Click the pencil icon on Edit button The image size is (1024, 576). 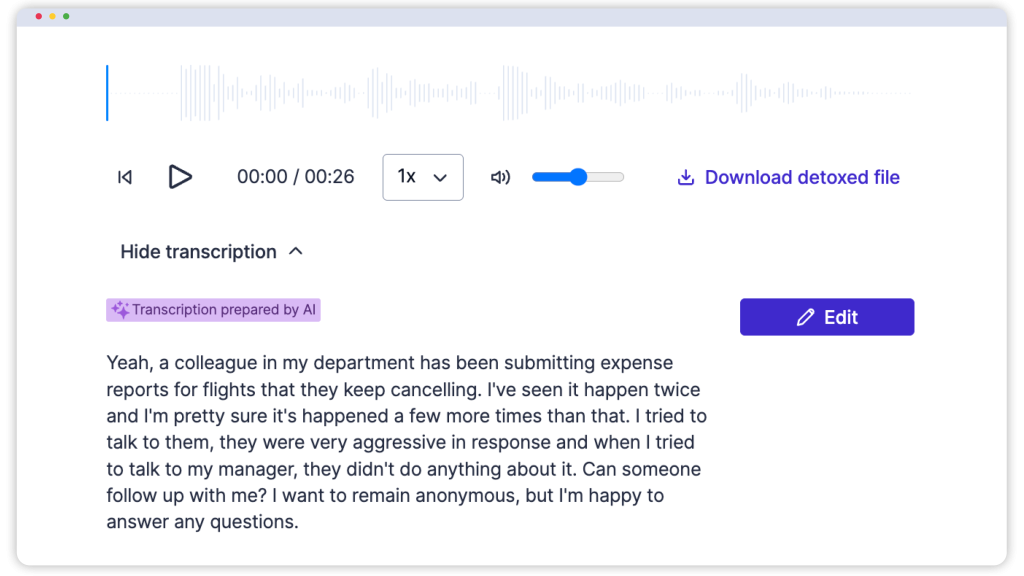click(805, 317)
